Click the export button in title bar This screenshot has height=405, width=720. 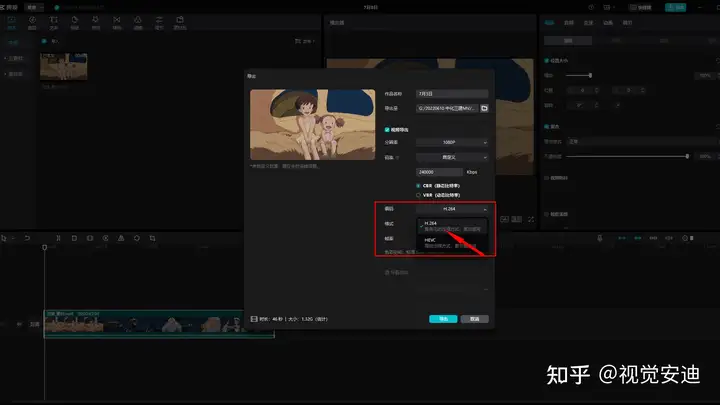click(x=675, y=7)
